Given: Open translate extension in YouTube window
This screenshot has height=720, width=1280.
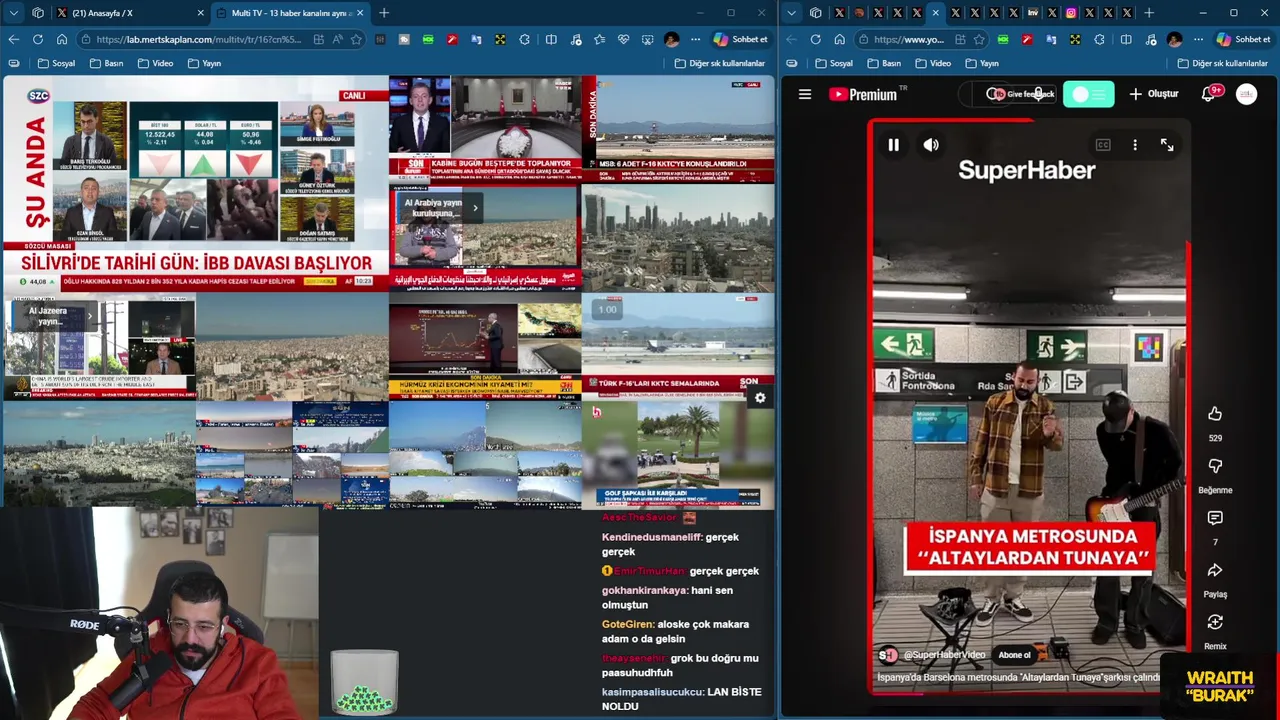Looking at the screenshot, I should pos(1051,39).
